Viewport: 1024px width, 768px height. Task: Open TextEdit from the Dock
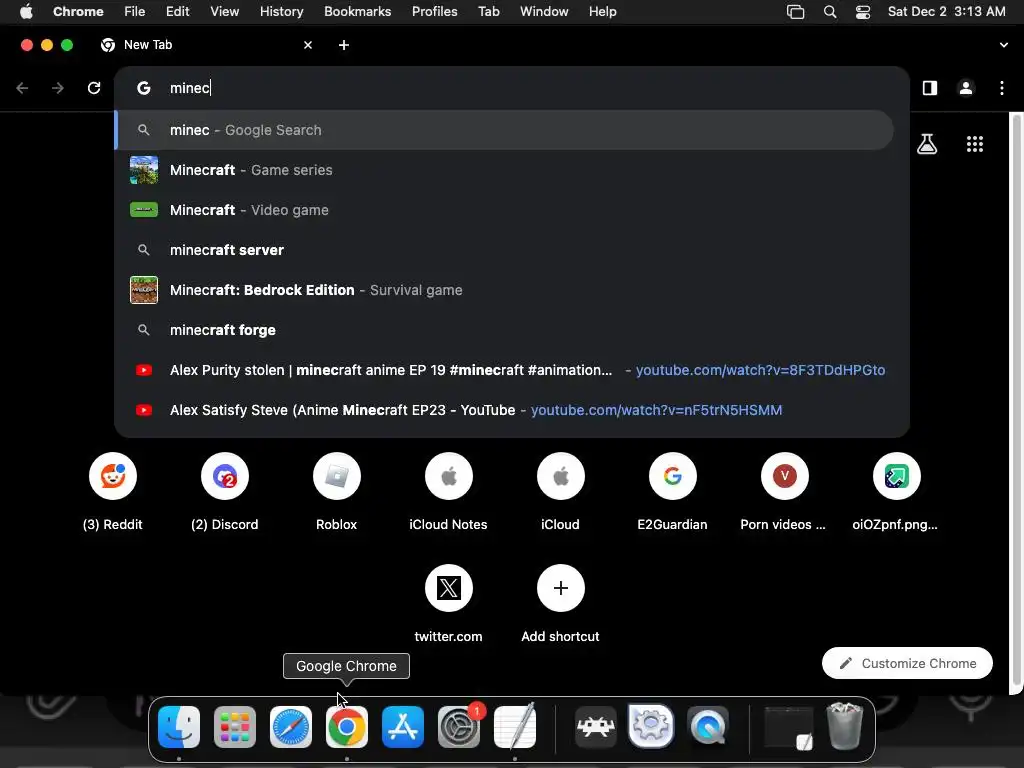(x=515, y=726)
